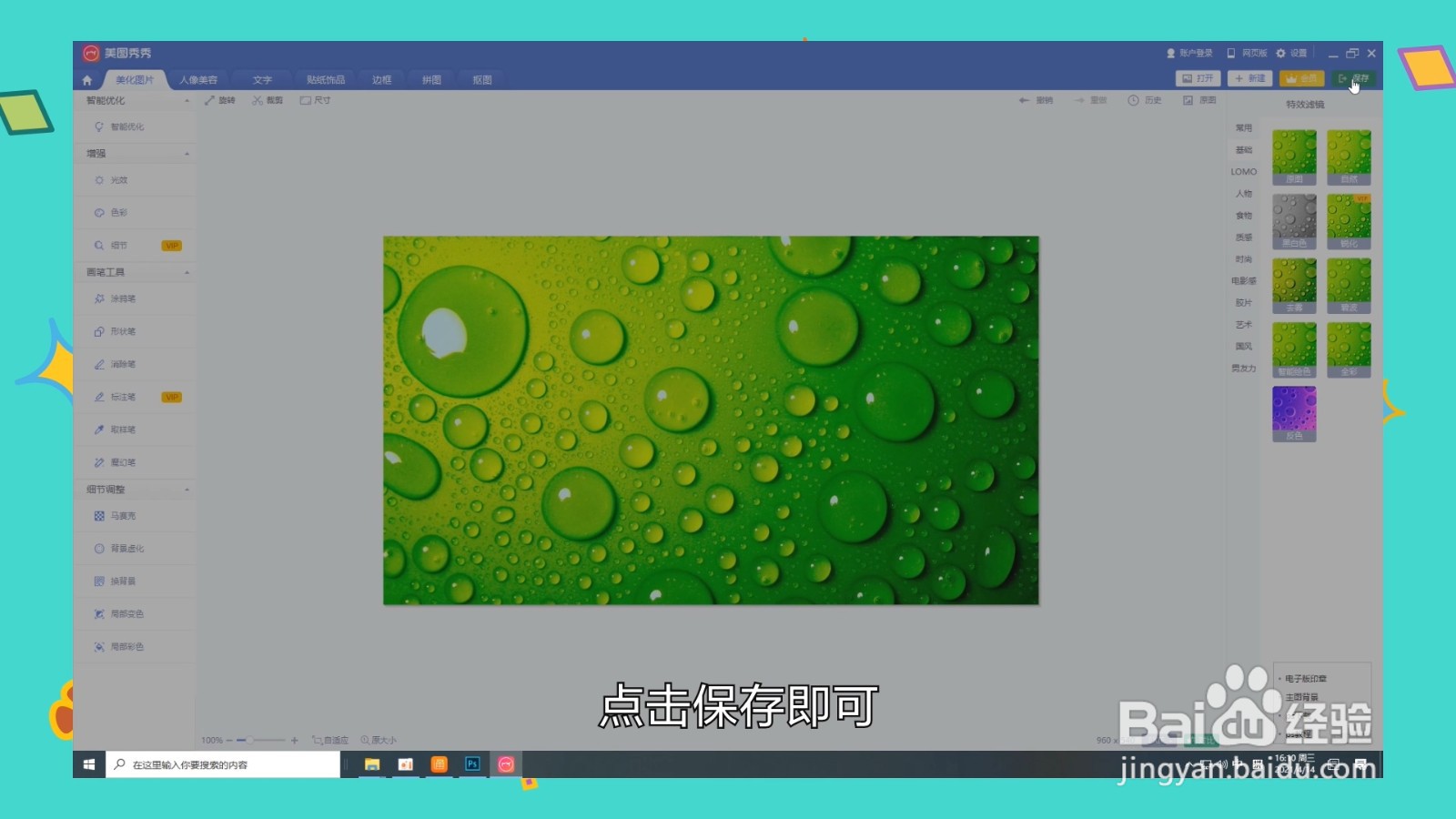Collapse the 细节调整 detail adjustment section
The height and width of the screenshot is (819, 1456).
click(x=186, y=490)
